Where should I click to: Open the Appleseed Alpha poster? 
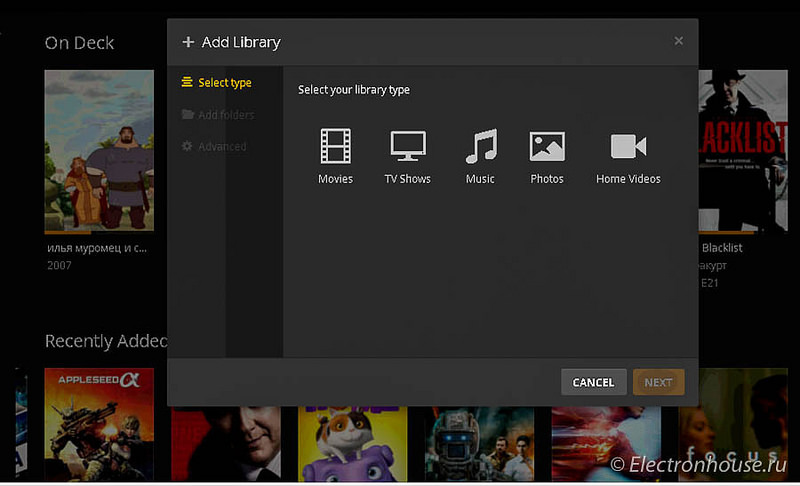coord(99,424)
